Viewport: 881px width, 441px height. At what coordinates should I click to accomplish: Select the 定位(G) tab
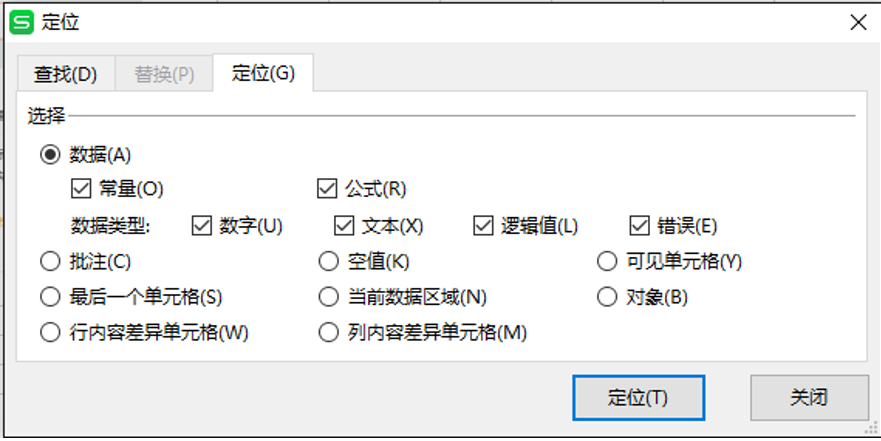tap(263, 73)
